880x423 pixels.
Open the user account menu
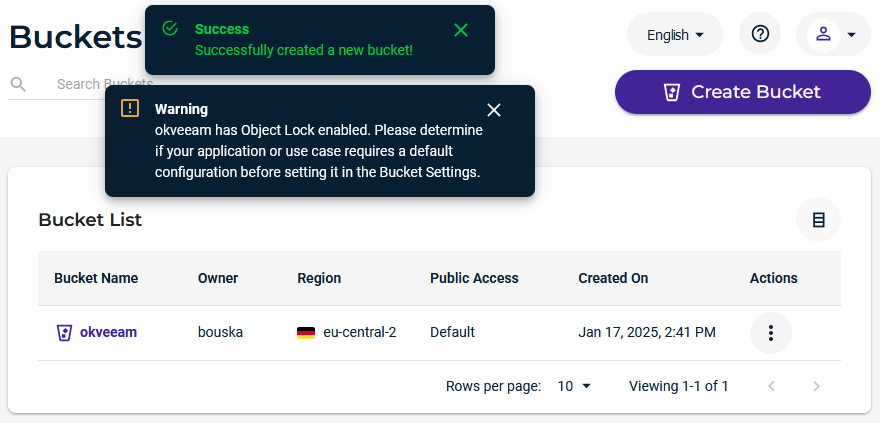tap(833, 34)
